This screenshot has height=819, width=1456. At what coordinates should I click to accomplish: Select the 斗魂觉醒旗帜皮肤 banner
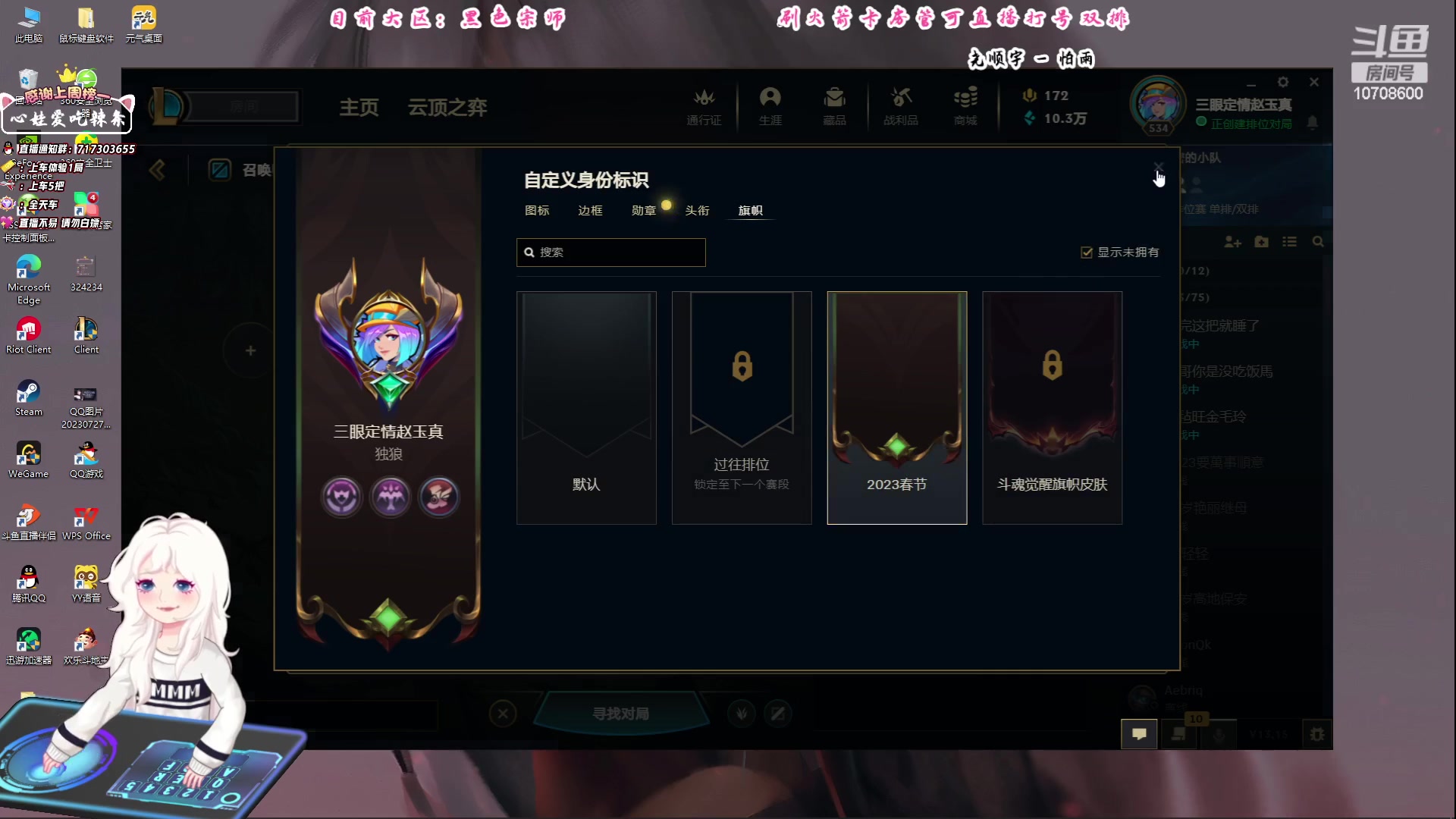click(x=1052, y=408)
